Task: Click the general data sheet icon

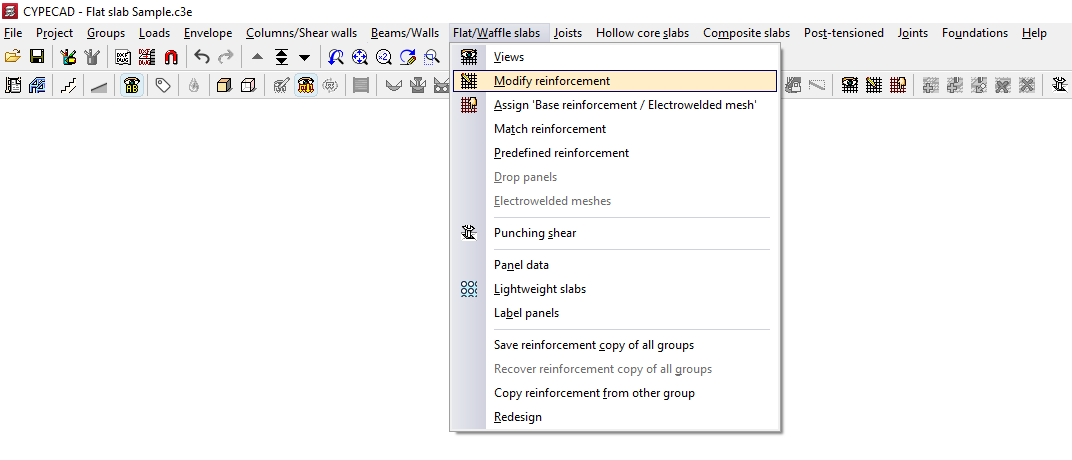Action: (13, 85)
